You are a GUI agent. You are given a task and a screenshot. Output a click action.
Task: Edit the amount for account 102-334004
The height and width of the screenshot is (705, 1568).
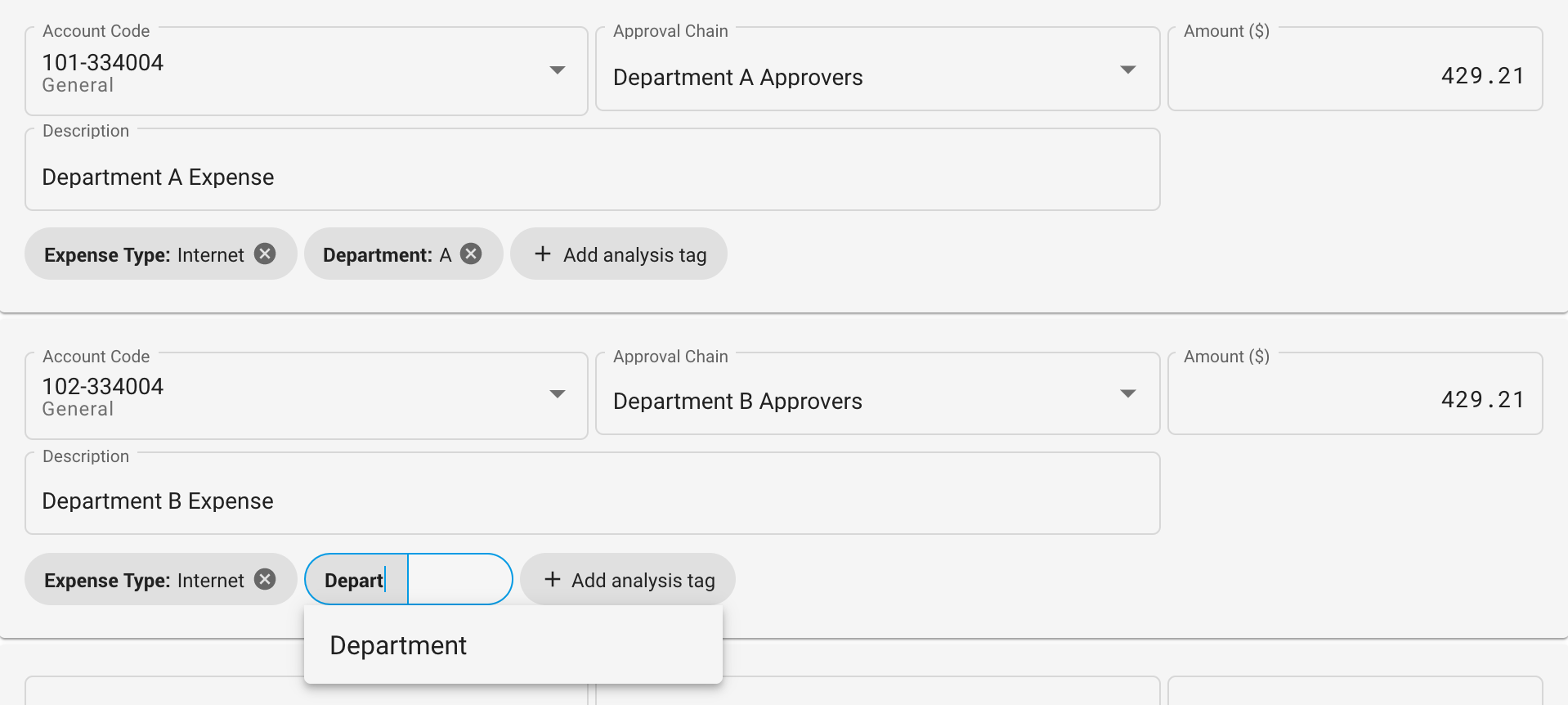pos(1355,393)
